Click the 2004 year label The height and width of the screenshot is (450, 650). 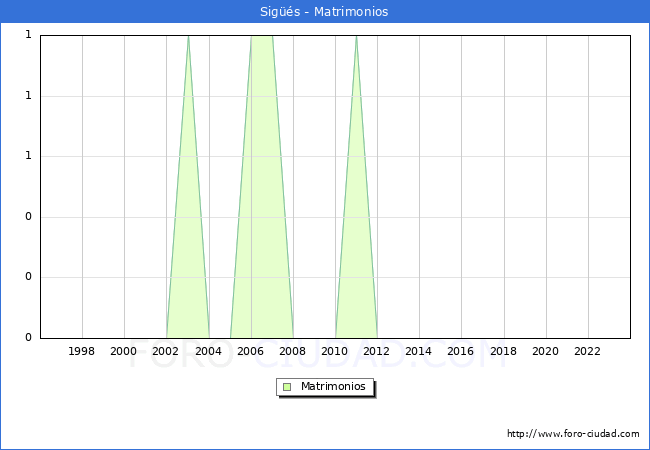[x=208, y=352]
